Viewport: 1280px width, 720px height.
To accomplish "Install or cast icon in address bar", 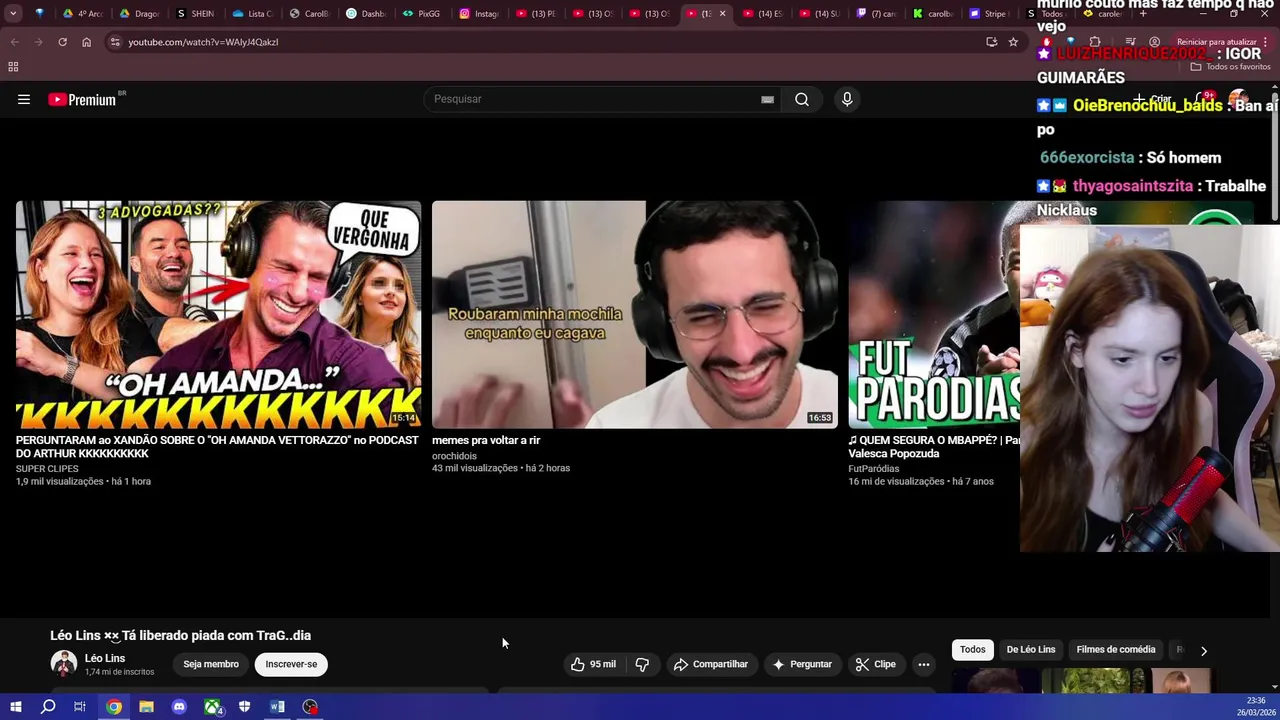I will pos(991,42).
